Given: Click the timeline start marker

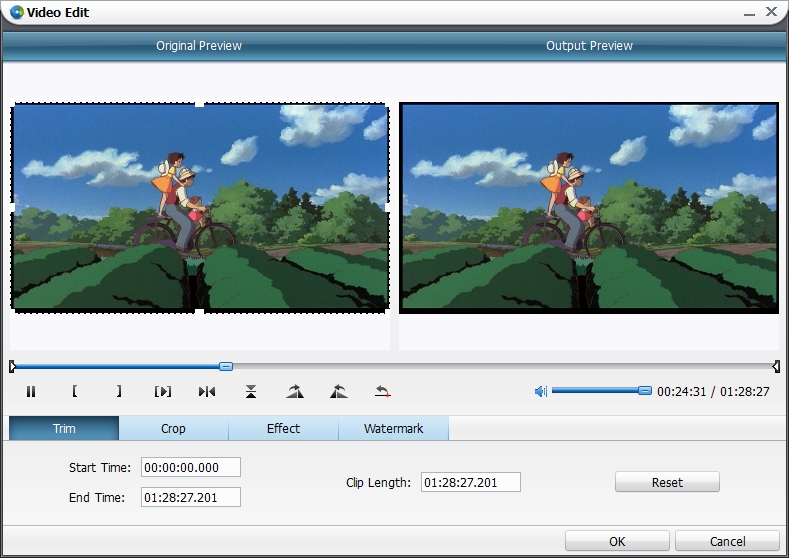Looking at the screenshot, I should pos(13,366).
